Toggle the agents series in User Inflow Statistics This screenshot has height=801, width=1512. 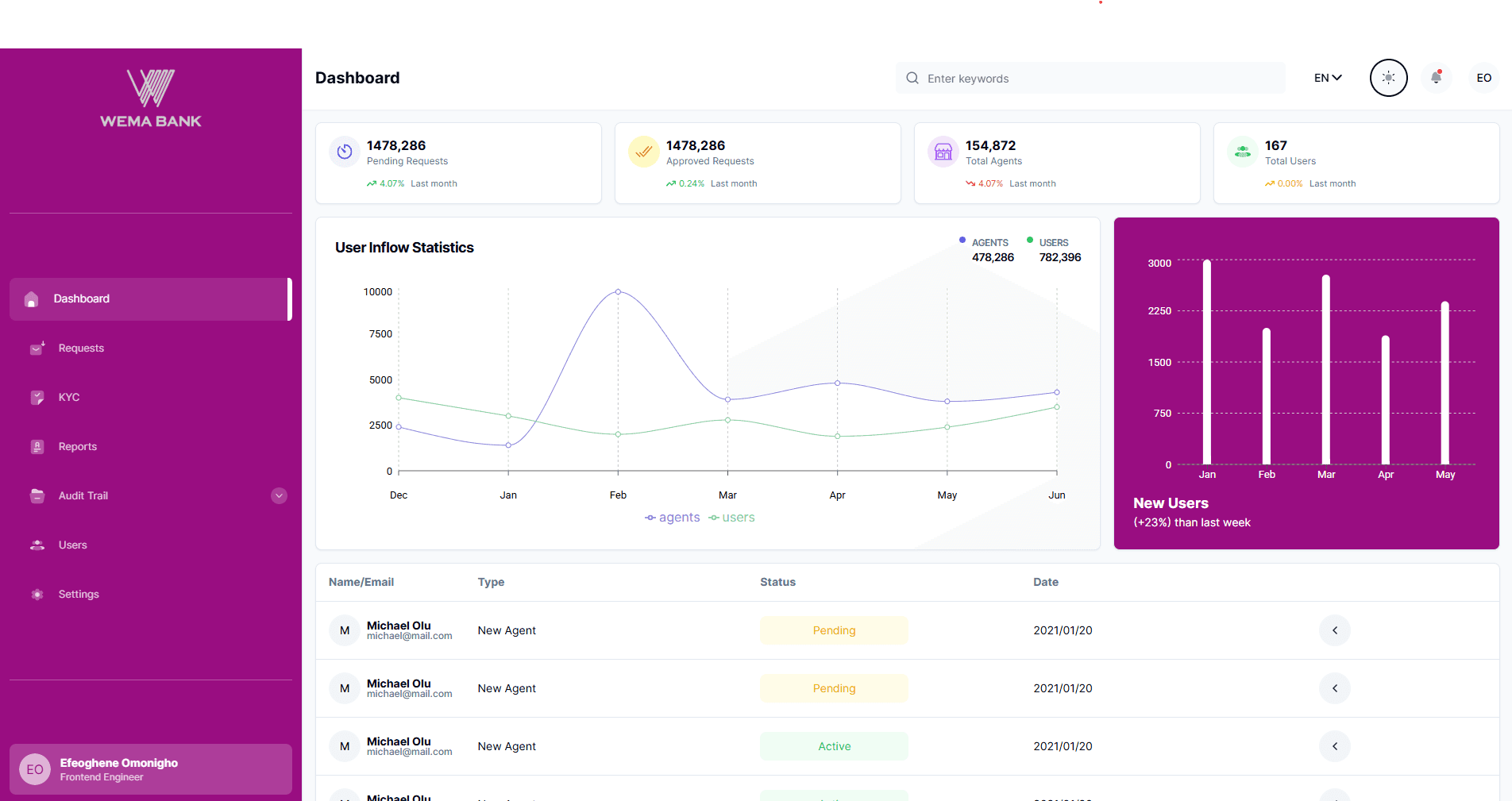click(673, 517)
